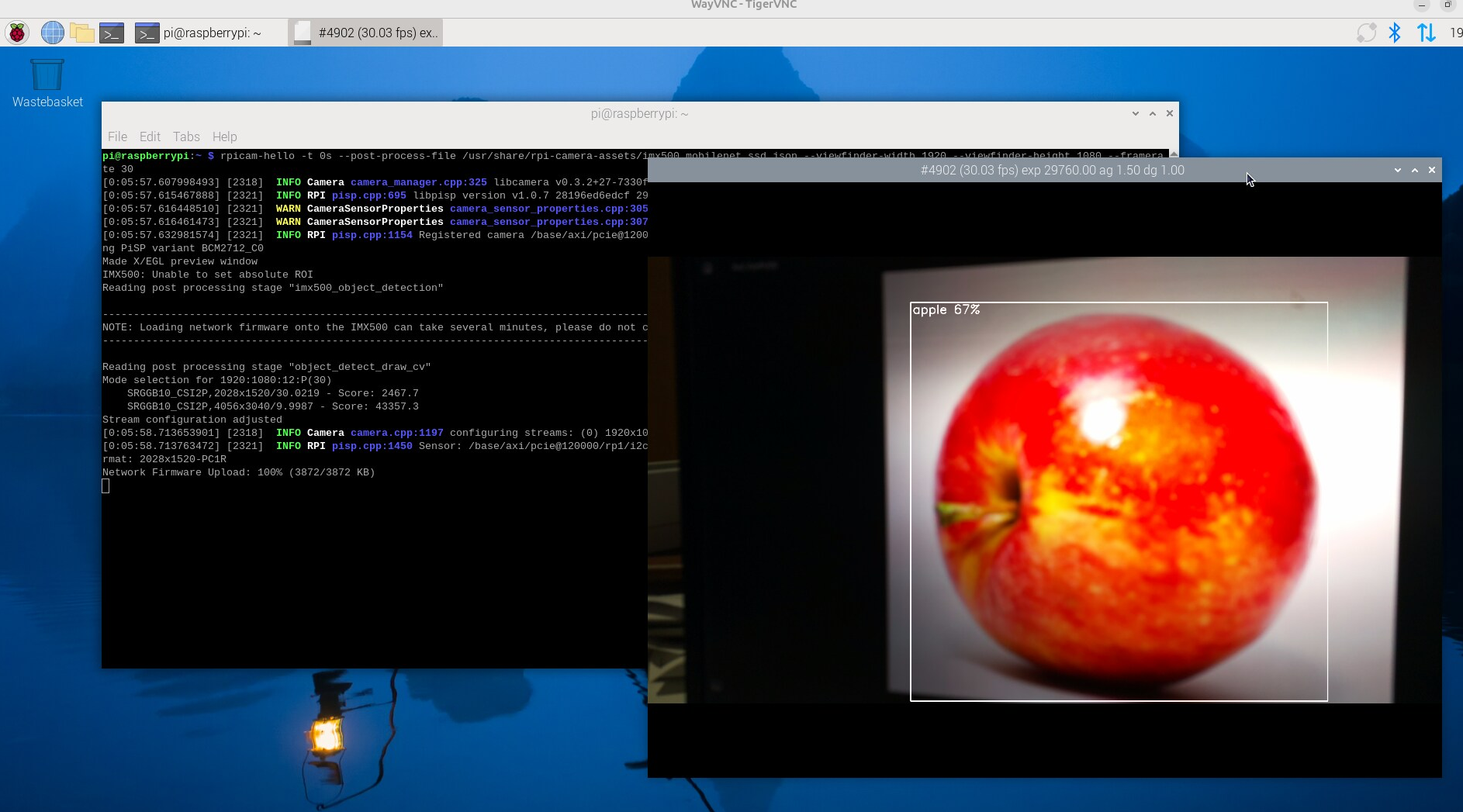Click the clock in the system tray
This screenshot has height=812, width=1463.
pos(1455,33)
